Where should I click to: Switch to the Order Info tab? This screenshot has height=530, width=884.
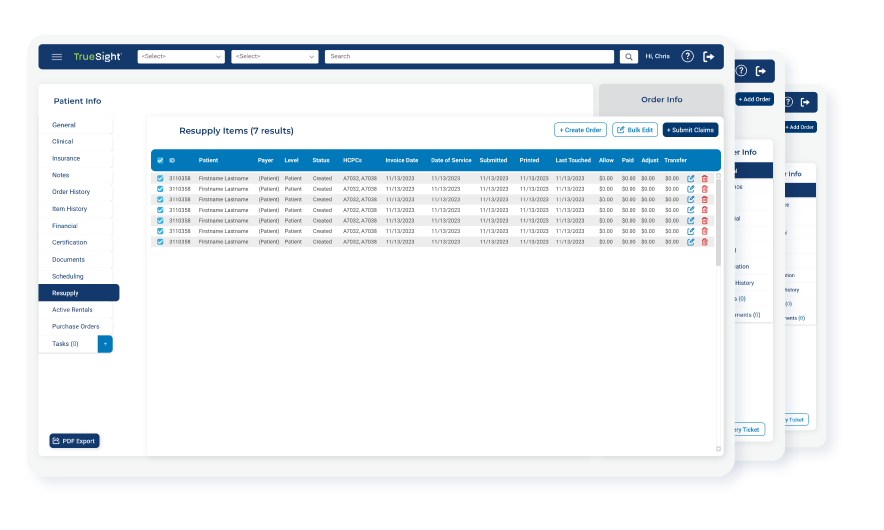[x=661, y=100]
